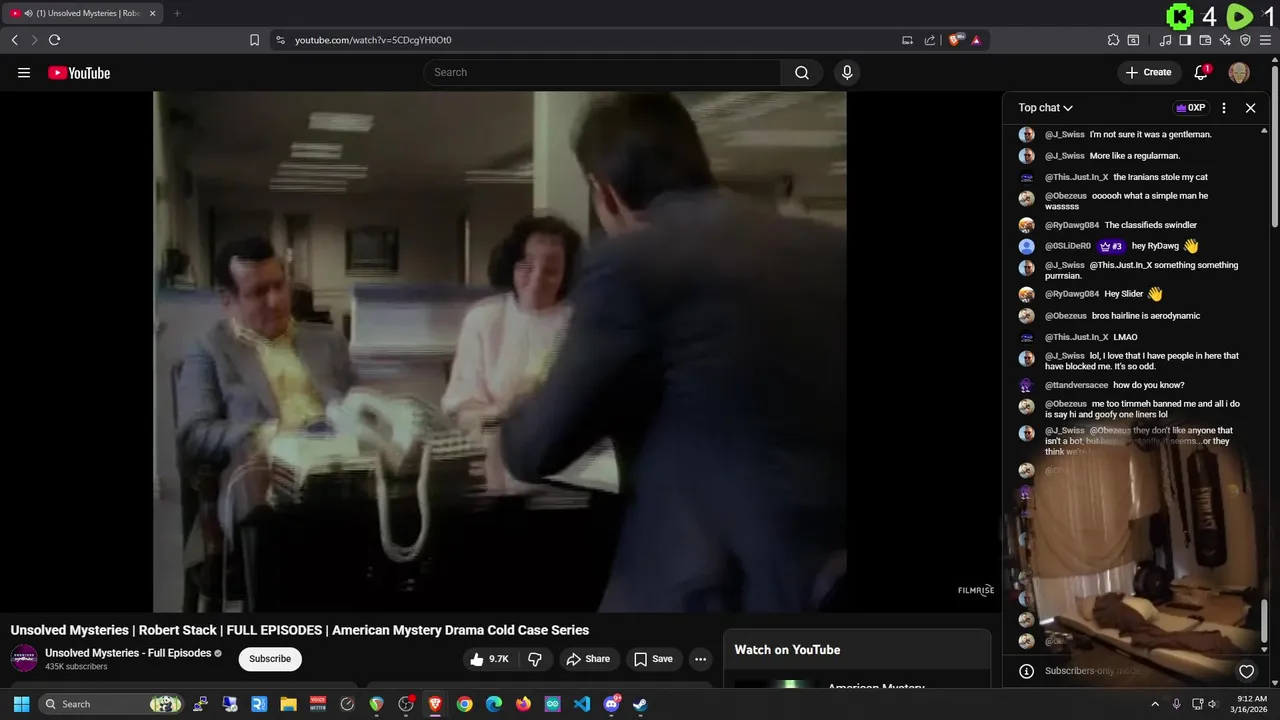
Task: Click the site settings icon beside URL
Action: tap(280, 40)
